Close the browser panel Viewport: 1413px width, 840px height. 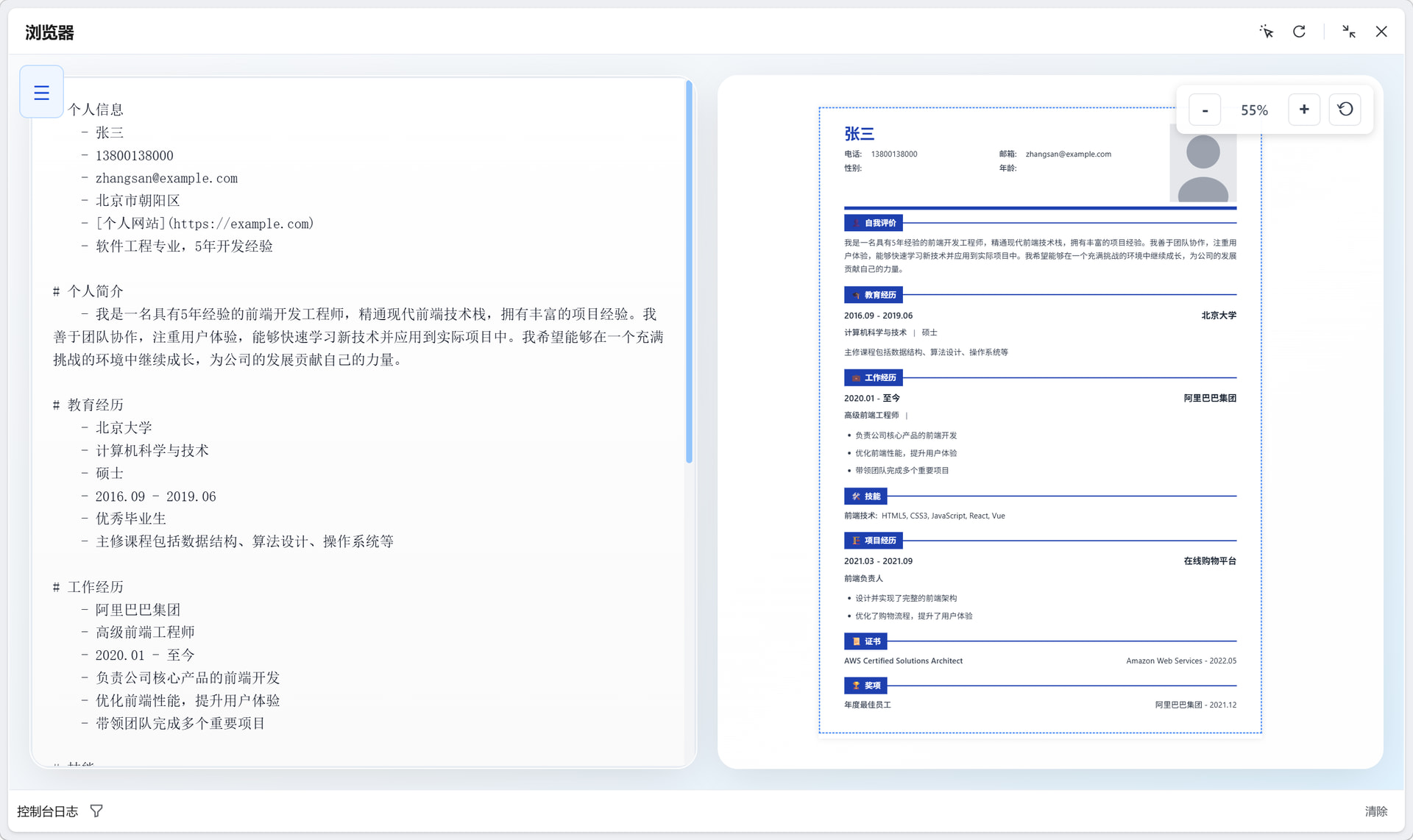[1381, 32]
